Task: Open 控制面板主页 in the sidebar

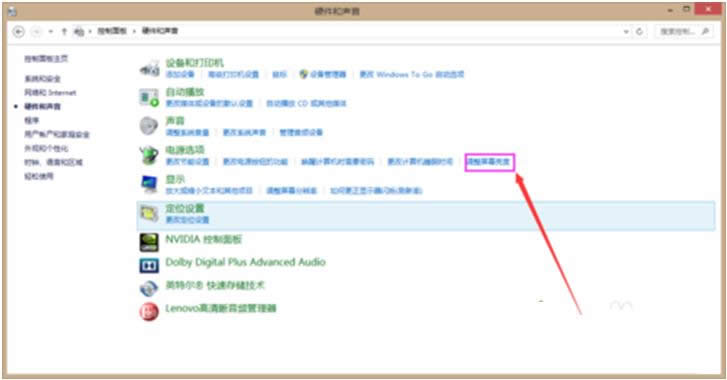Action: (x=46, y=58)
